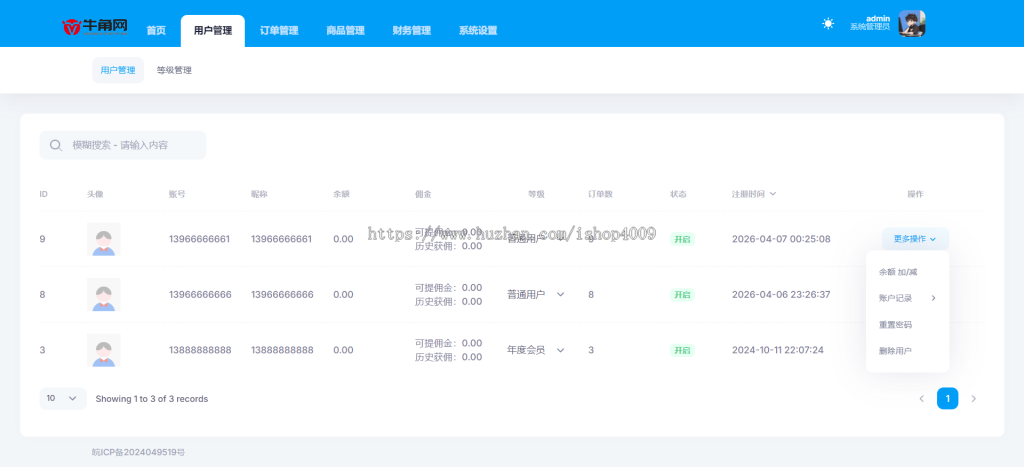Viewport: 1024px width, 467px height.
Task: Click order count 3 cell
Action: coord(591,350)
